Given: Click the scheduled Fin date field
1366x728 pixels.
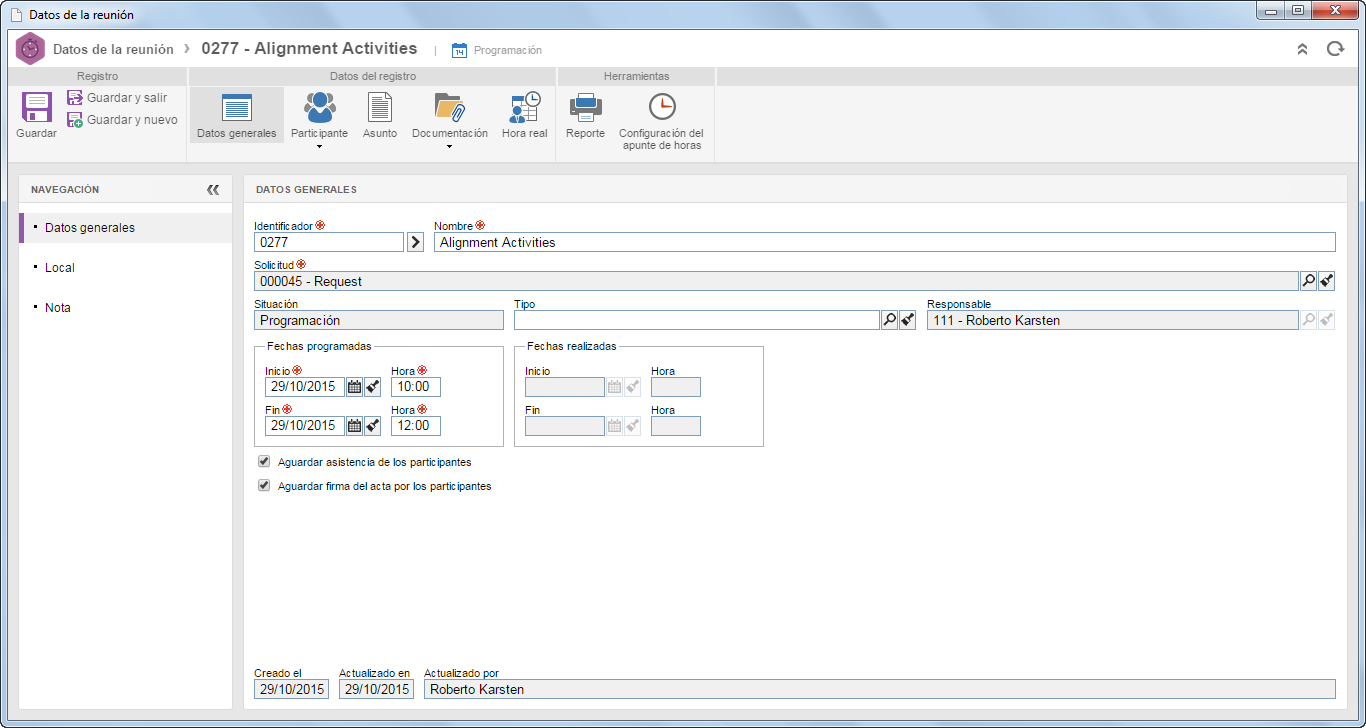Looking at the screenshot, I should click(305, 425).
